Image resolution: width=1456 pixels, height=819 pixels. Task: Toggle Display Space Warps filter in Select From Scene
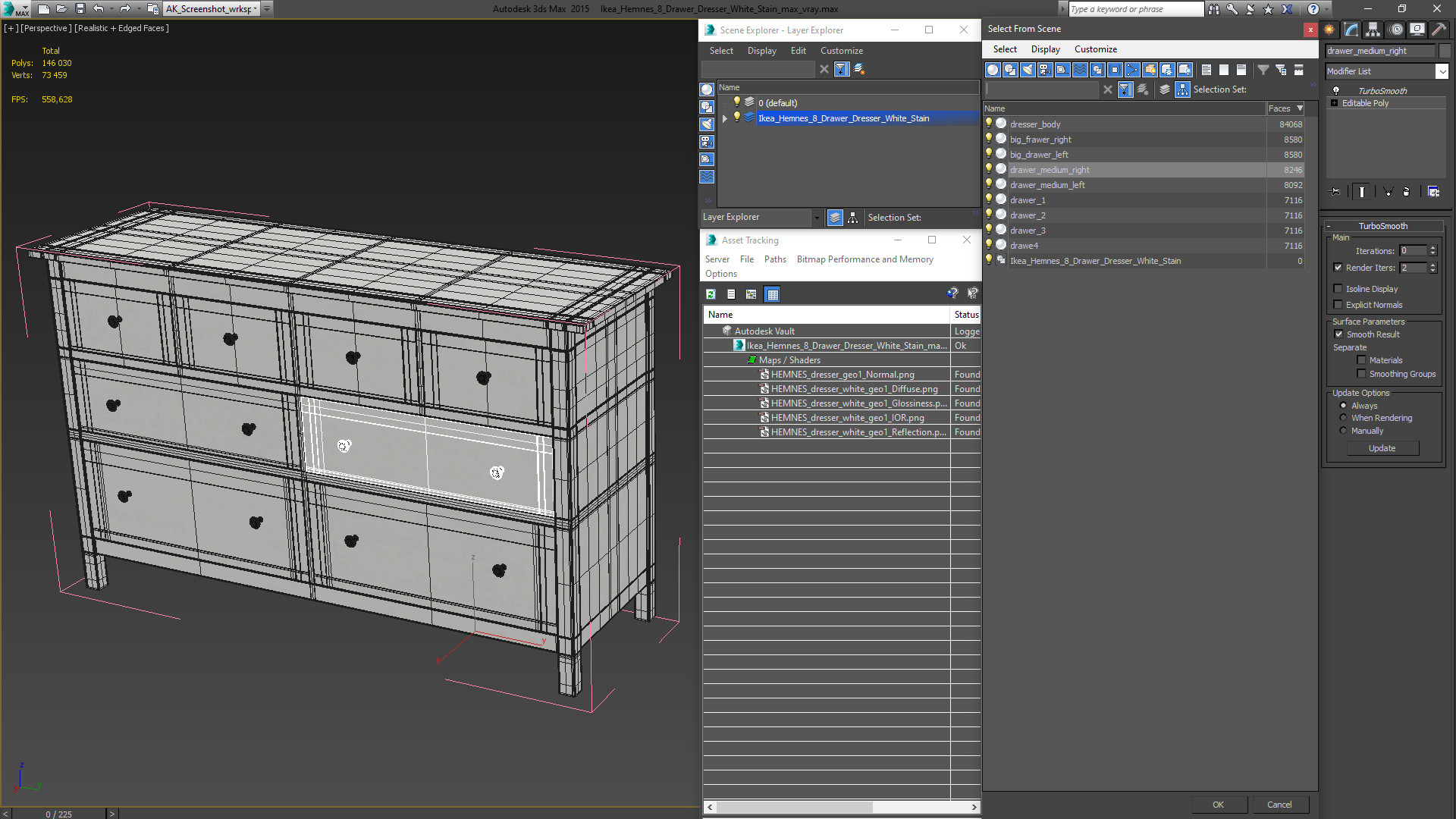click(x=1080, y=70)
